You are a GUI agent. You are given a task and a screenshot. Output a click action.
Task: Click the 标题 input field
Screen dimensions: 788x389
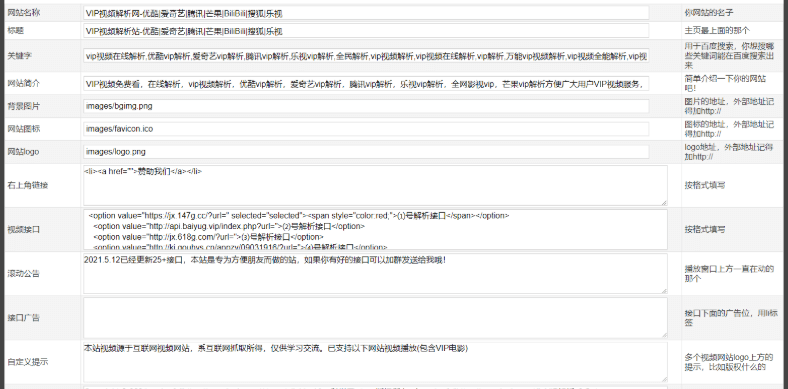366,31
